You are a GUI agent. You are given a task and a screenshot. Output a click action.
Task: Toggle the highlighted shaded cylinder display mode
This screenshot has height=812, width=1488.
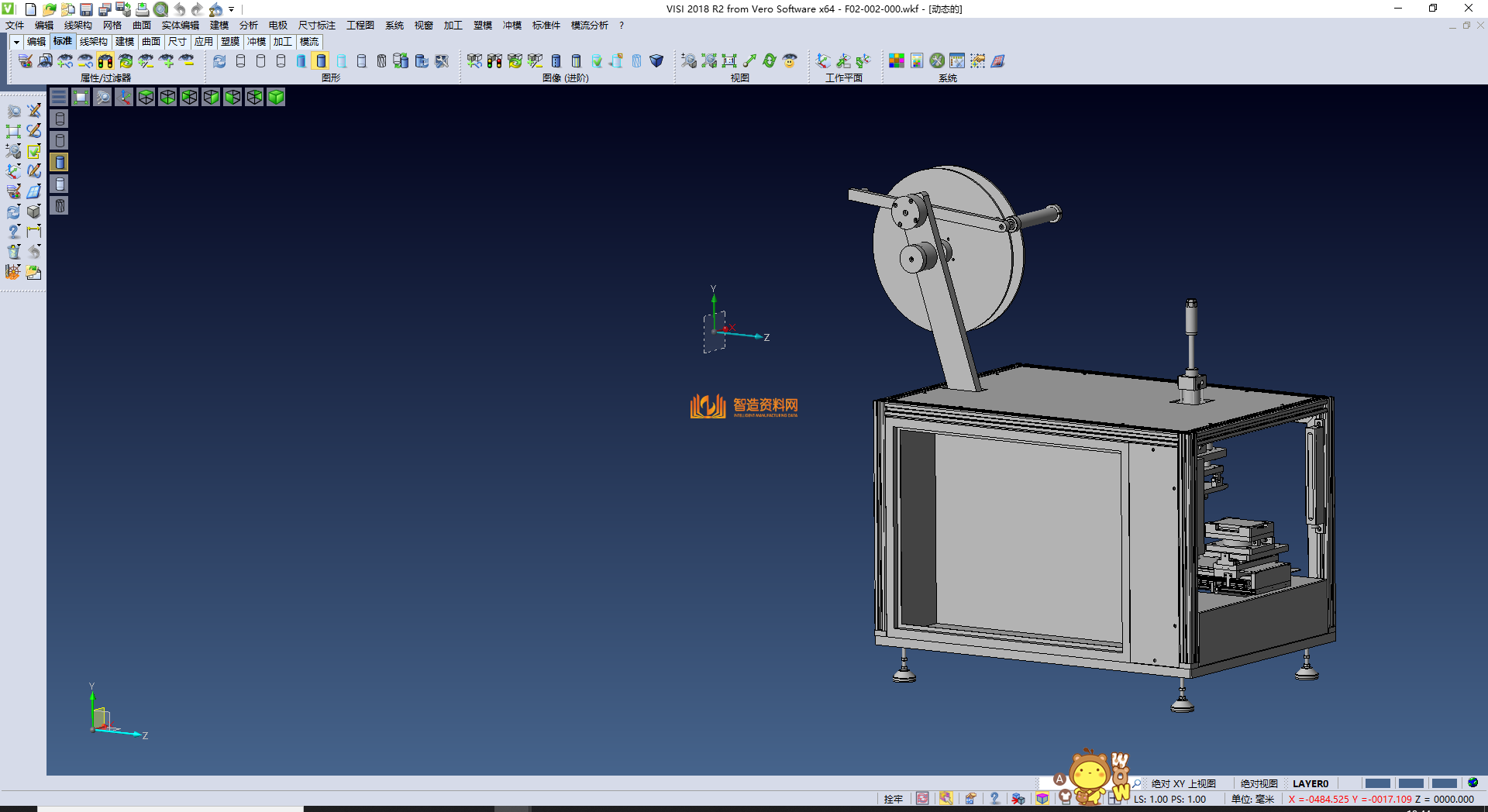click(321, 61)
